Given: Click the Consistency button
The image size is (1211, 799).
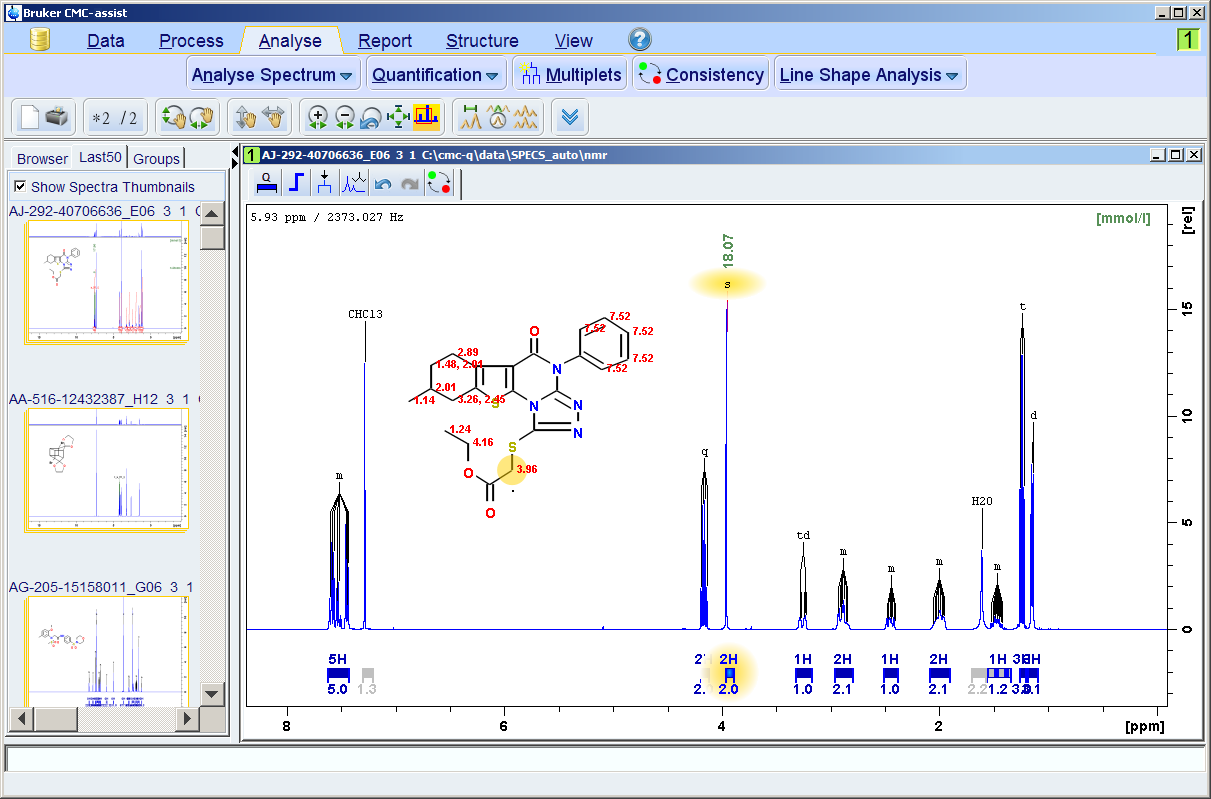Looking at the screenshot, I should tap(701, 72).
